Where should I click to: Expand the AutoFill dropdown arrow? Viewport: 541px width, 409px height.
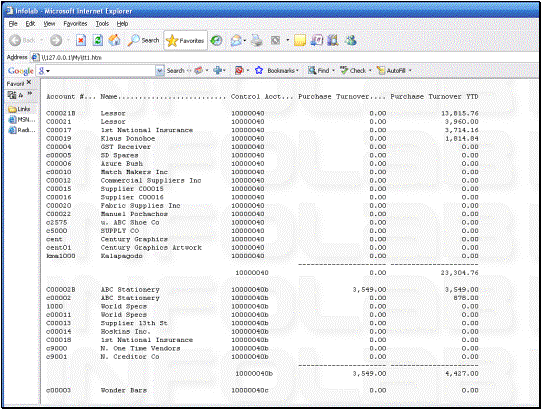[x=410, y=71]
